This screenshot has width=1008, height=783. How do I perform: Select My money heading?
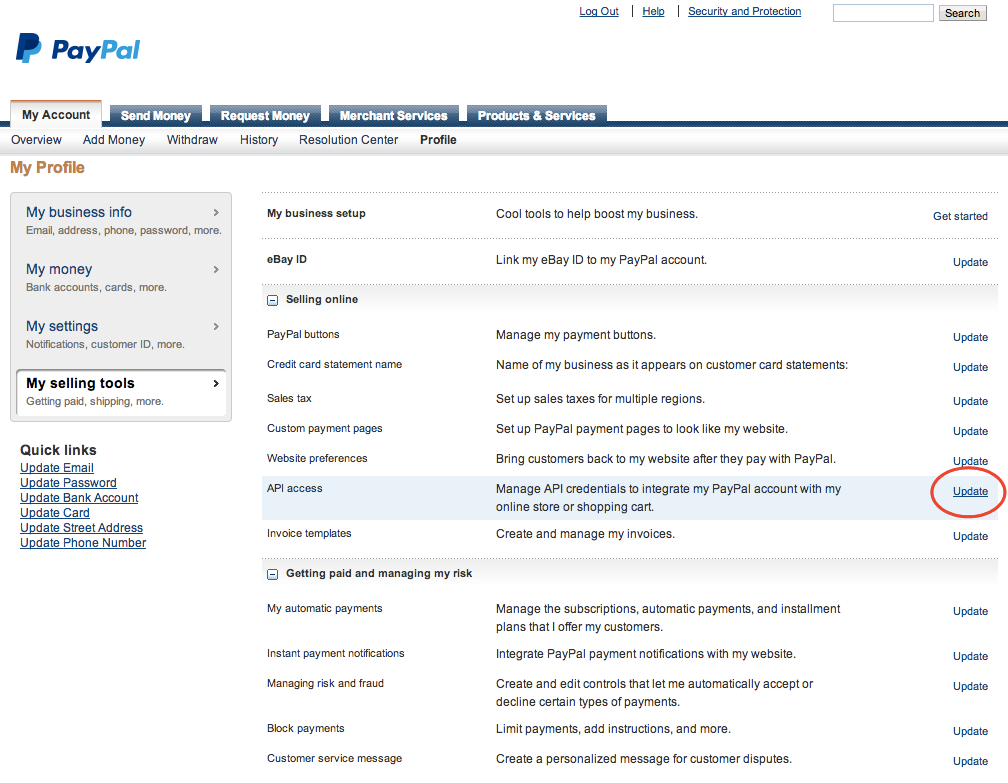pos(59,269)
